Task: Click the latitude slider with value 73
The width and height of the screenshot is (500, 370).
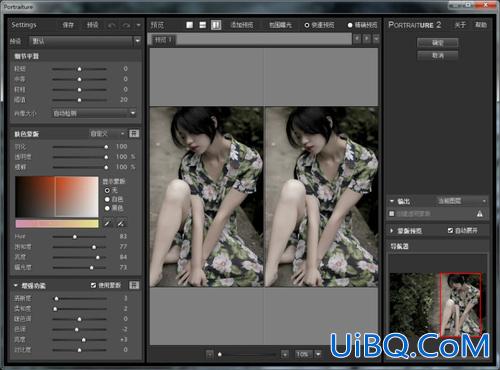Action: click(x=79, y=267)
